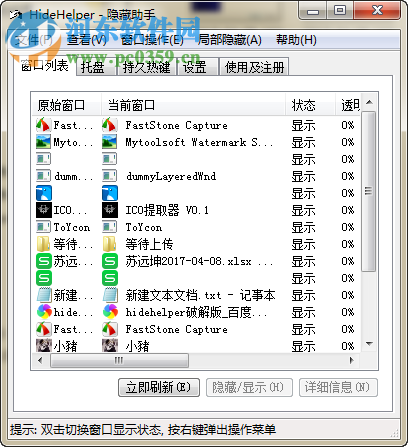This screenshot has height=447, width=408.
Task: Sort by 状态 column header
Action: pyautogui.click(x=310, y=105)
